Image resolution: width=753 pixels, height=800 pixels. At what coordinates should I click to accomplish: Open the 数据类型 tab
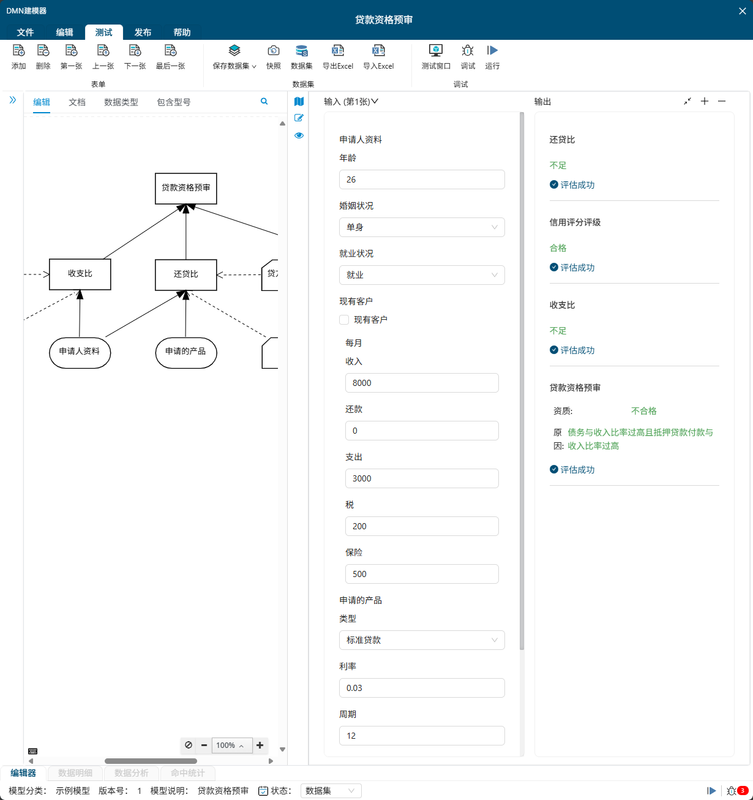[121, 102]
